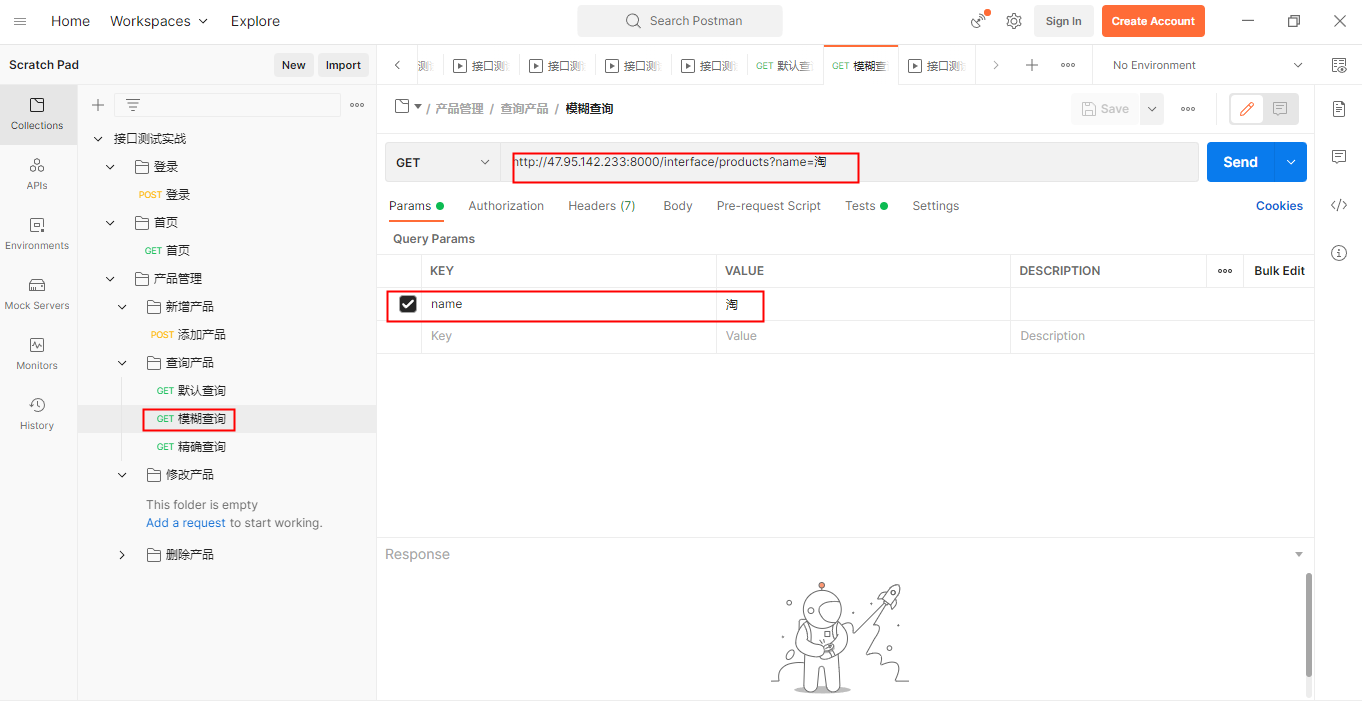Click the Import button
Image resolution: width=1362 pixels, height=703 pixels.
point(343,65)
